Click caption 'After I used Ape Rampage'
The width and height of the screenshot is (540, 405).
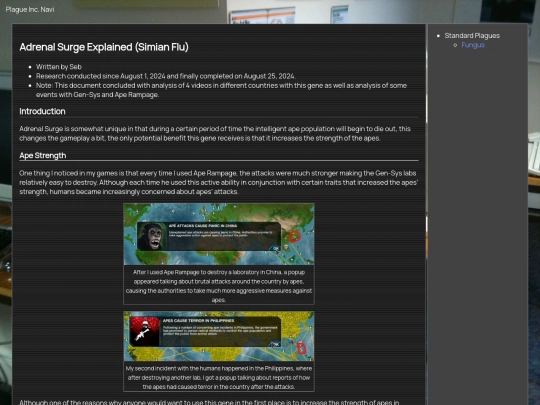[x=219, y=286]
